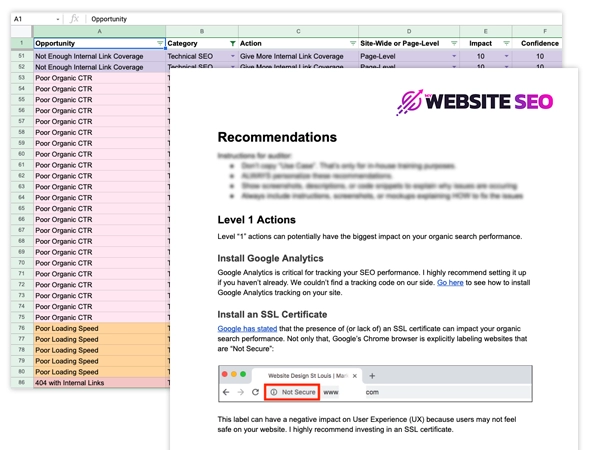Viewport: 600px width, 450px height.
Task: Open the Action column filter icon
Action: pyautogui.click(x=352, y=44)
